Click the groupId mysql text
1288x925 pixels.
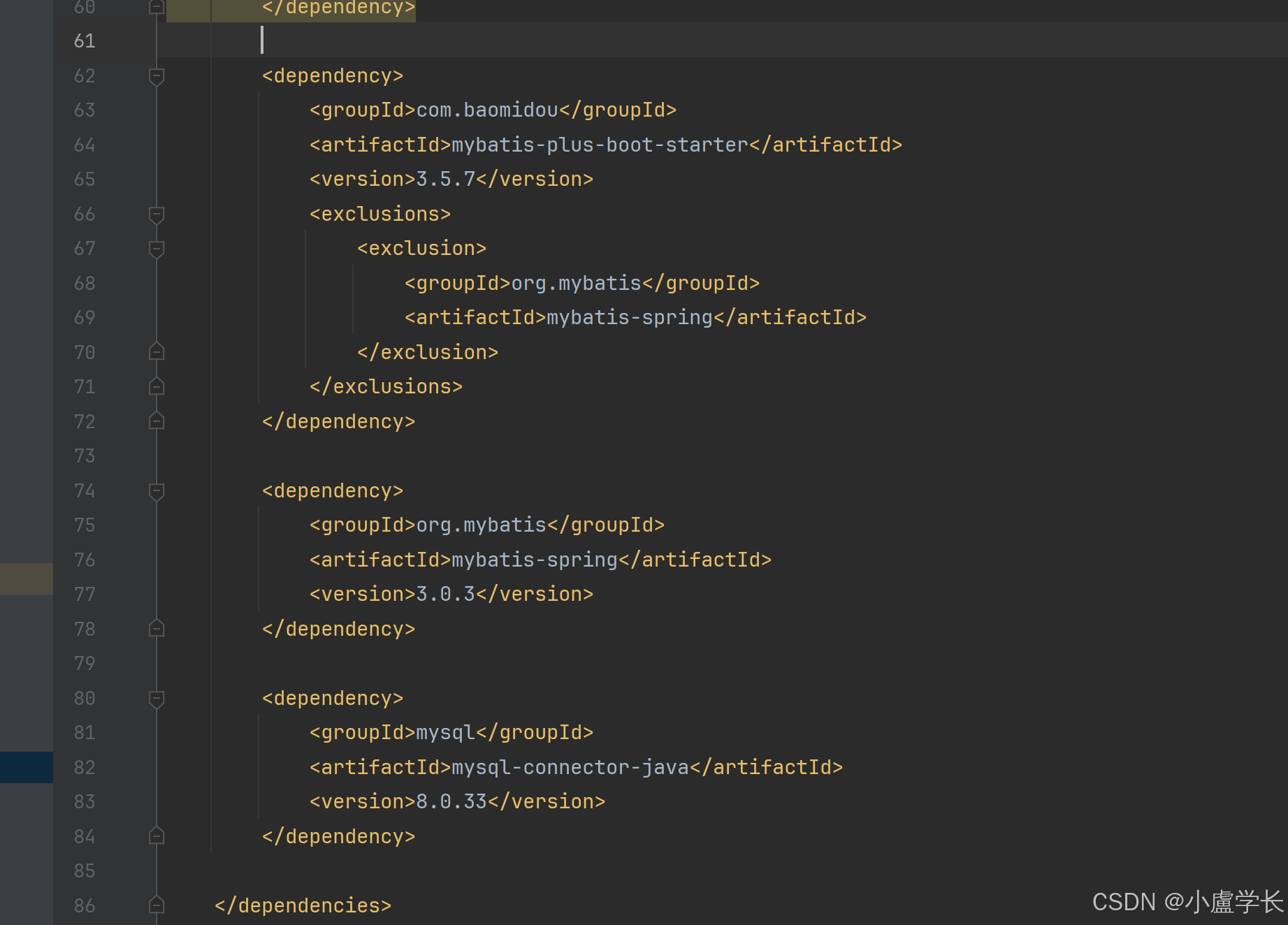446,733
